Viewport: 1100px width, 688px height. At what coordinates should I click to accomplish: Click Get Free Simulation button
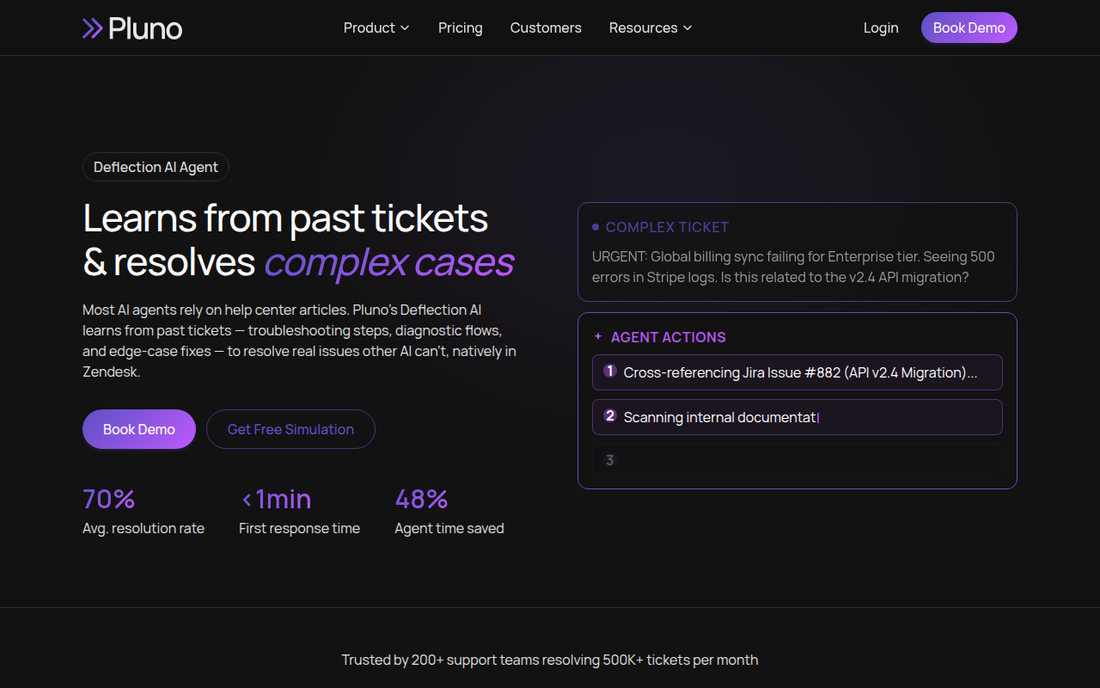290,429
